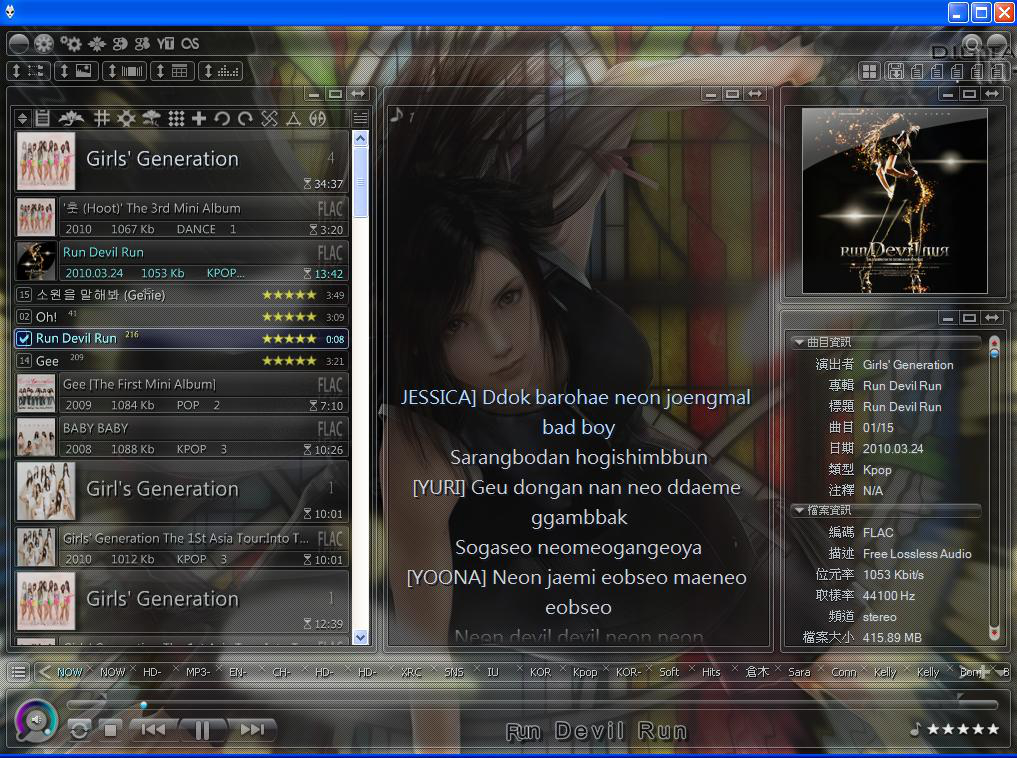Open the gears preferences icon in top toolbar
The width and height of the screenshot is (1017, 758).
[71, 43]
